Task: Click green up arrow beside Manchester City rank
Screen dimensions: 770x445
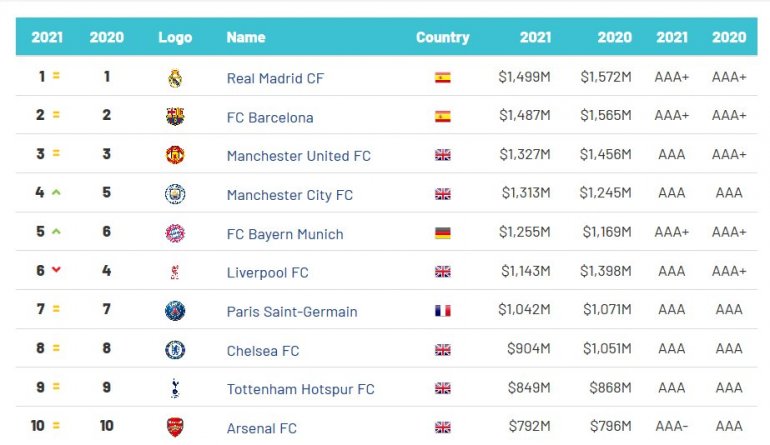Action: click(x=56, y=192)
